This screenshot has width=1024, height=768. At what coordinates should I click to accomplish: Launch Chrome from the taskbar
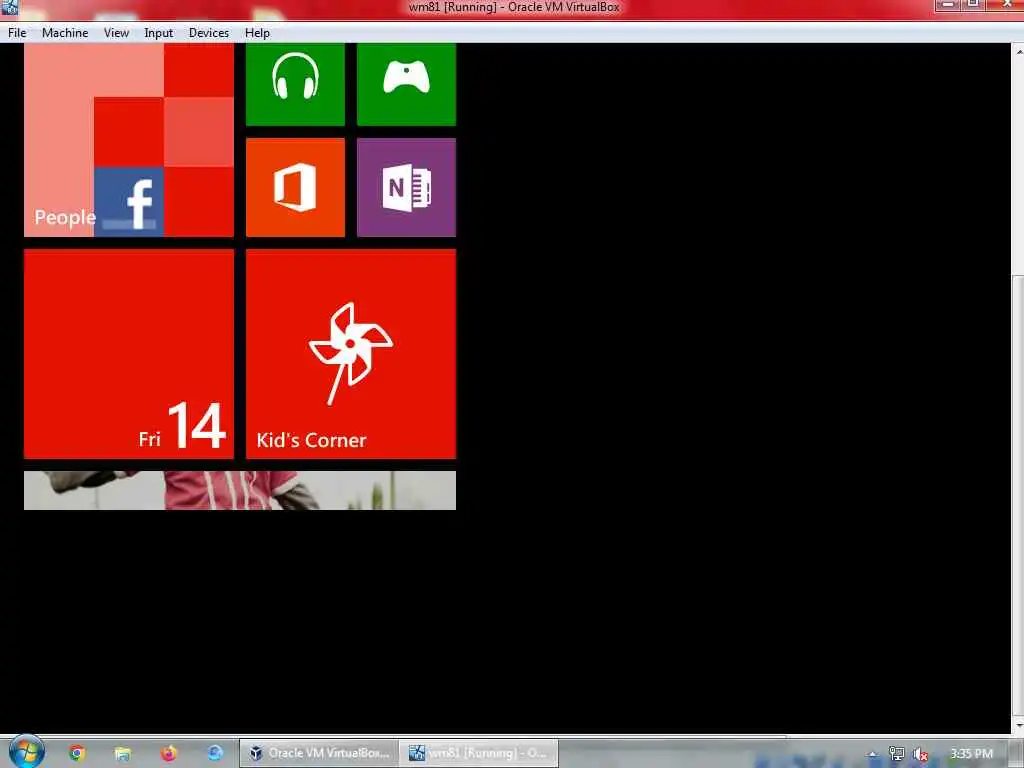click(77, 753)
